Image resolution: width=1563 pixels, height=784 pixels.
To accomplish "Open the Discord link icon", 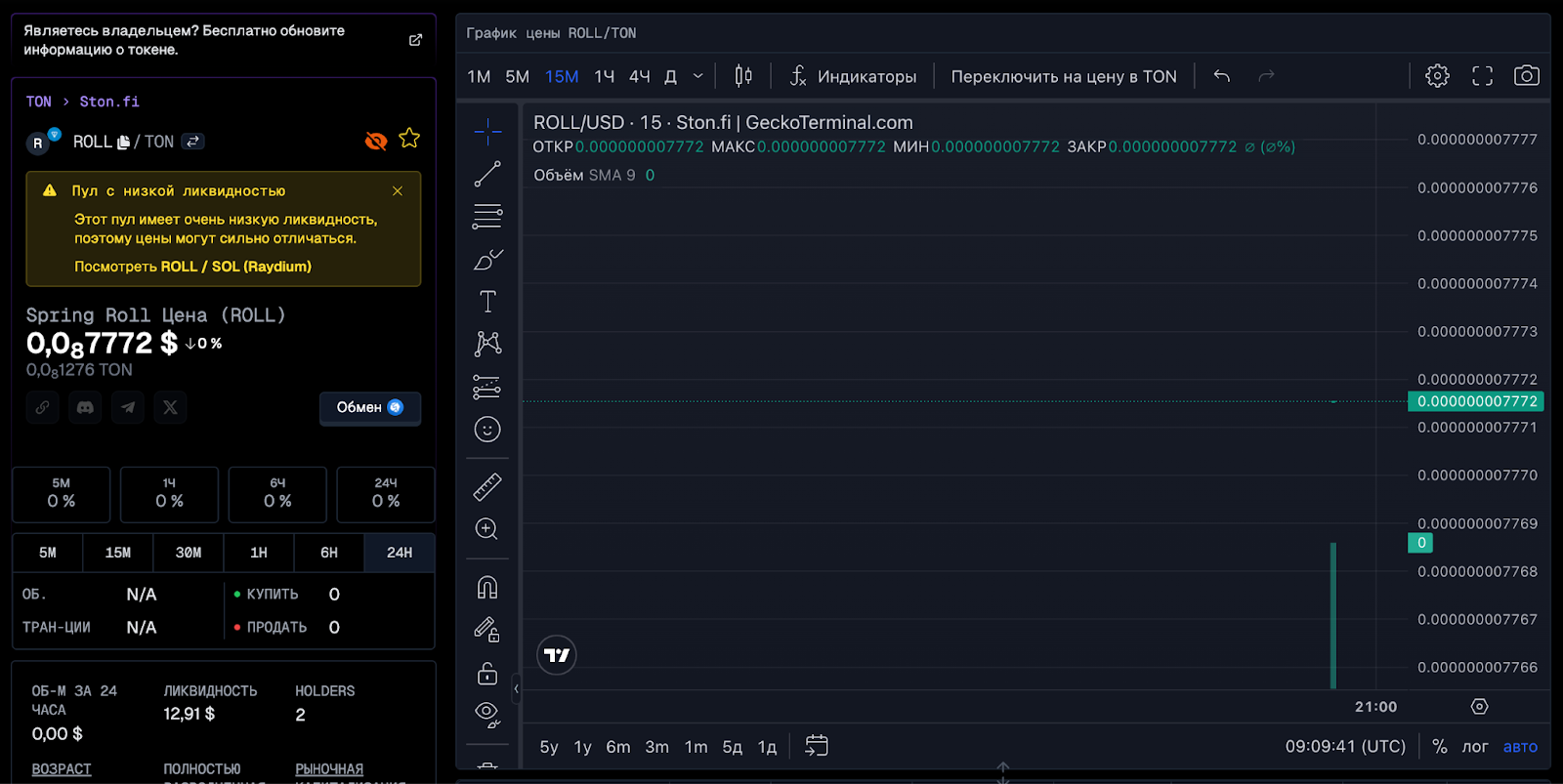I will tap(85, 407).
